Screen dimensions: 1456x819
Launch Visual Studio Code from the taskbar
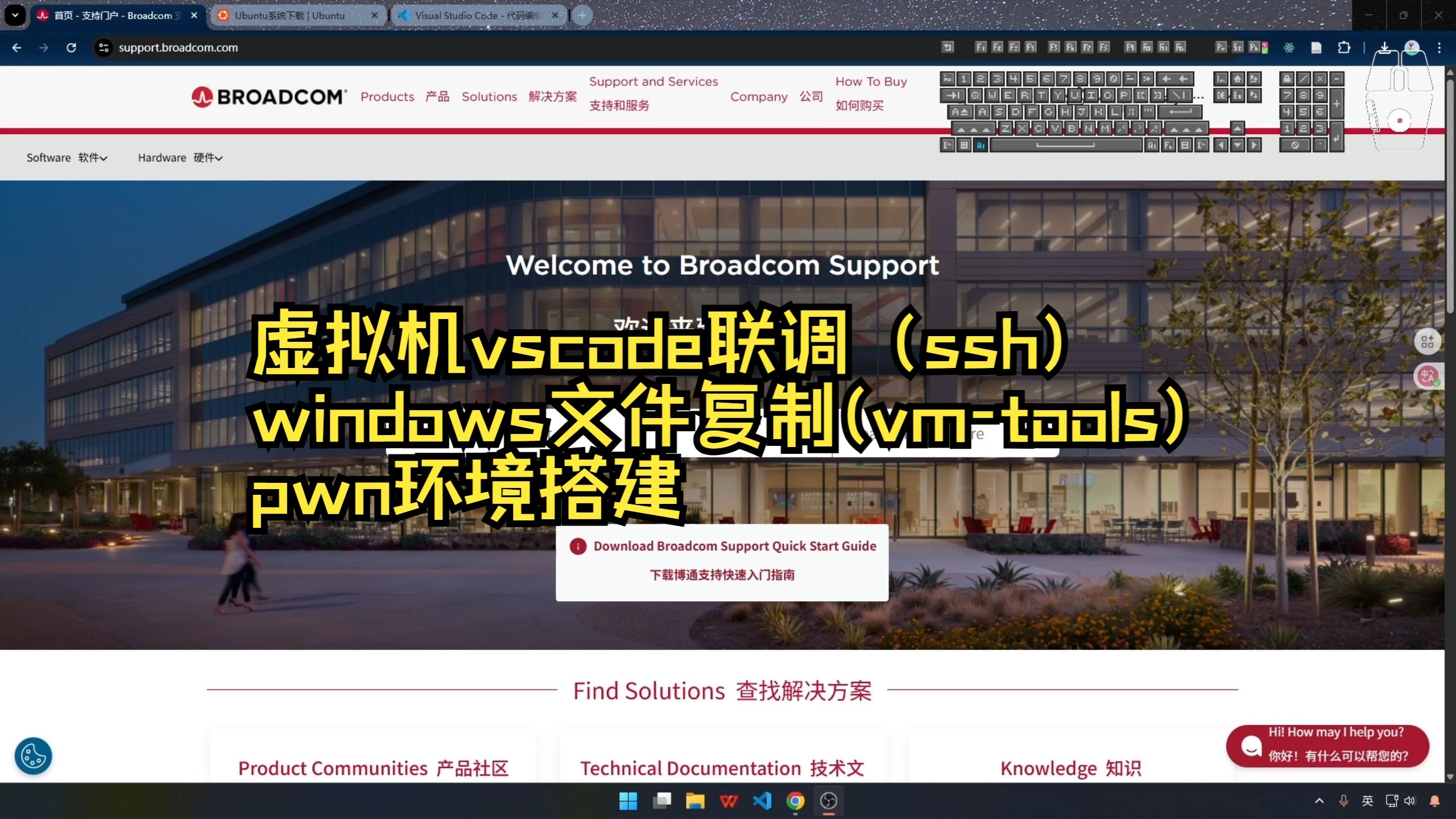(762, 801)
